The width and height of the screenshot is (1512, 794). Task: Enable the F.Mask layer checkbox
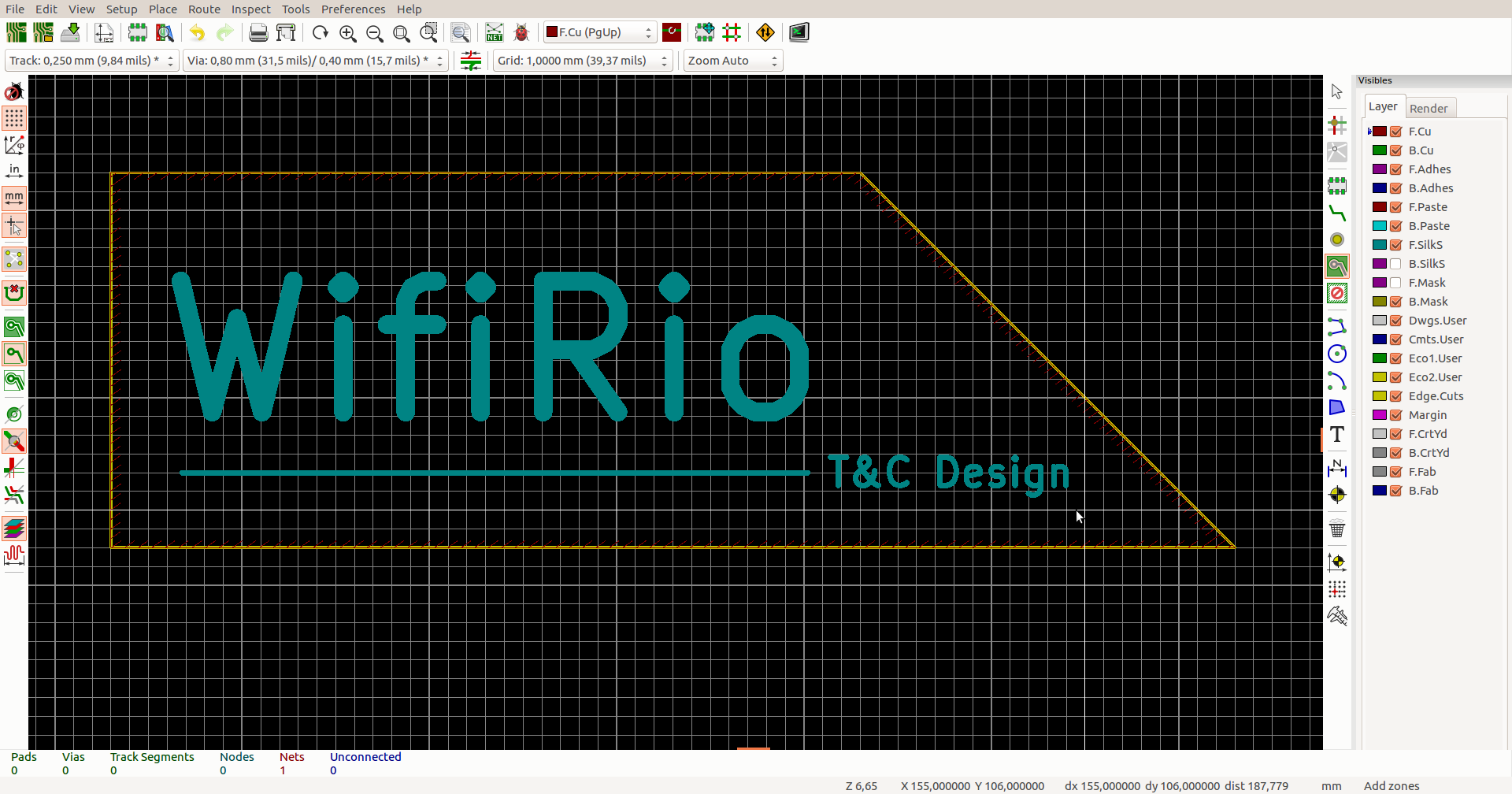[x=1396, y=283]
